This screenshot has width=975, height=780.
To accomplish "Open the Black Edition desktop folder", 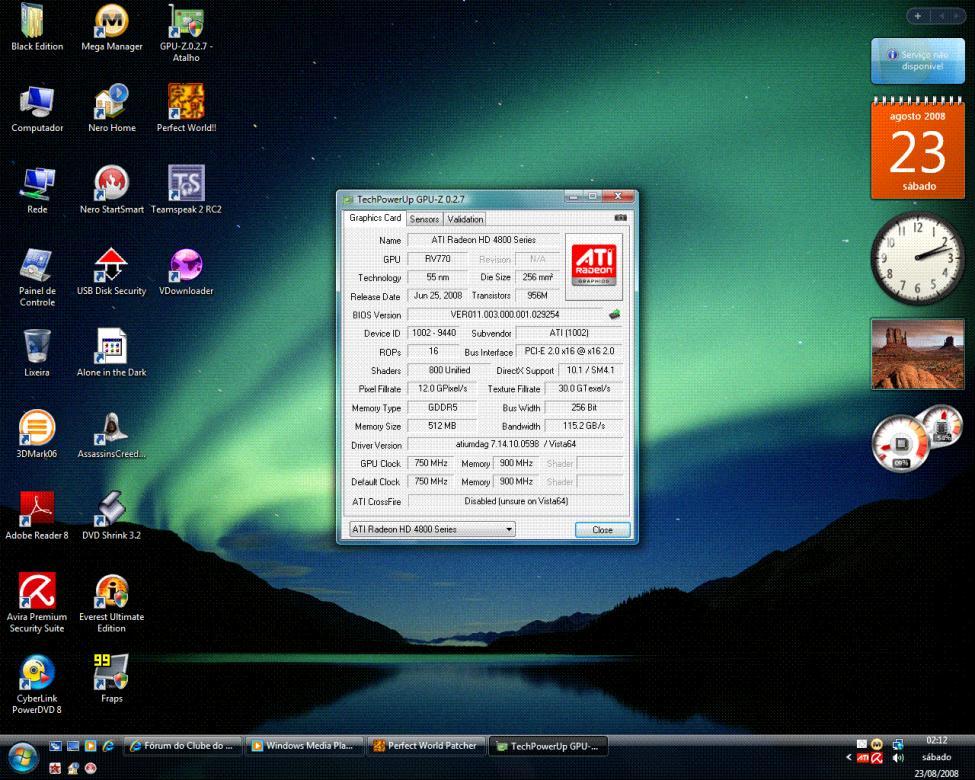I will [x=37, y=29].
